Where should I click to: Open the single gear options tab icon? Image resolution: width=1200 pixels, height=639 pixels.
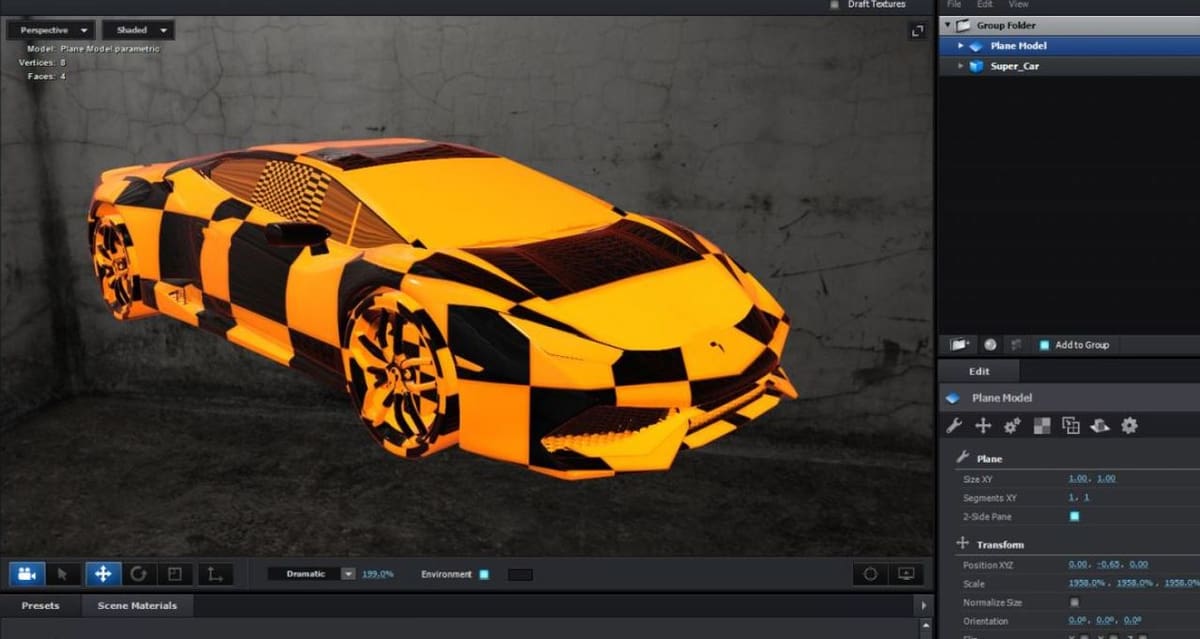pyautogui.click(x=1129, y=426)
